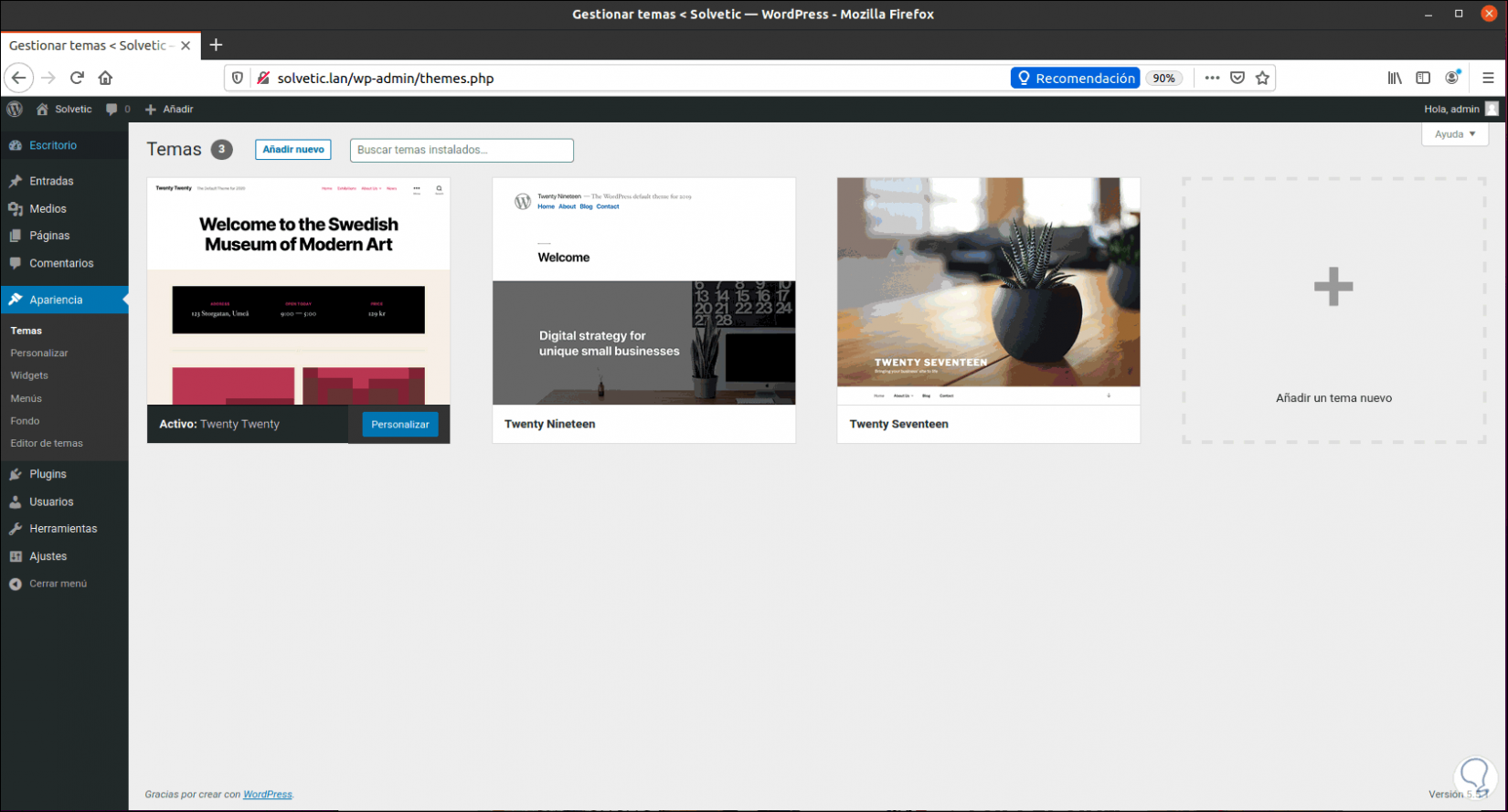Close the Gestionar temas browser tab

click(x=186, y=46)
